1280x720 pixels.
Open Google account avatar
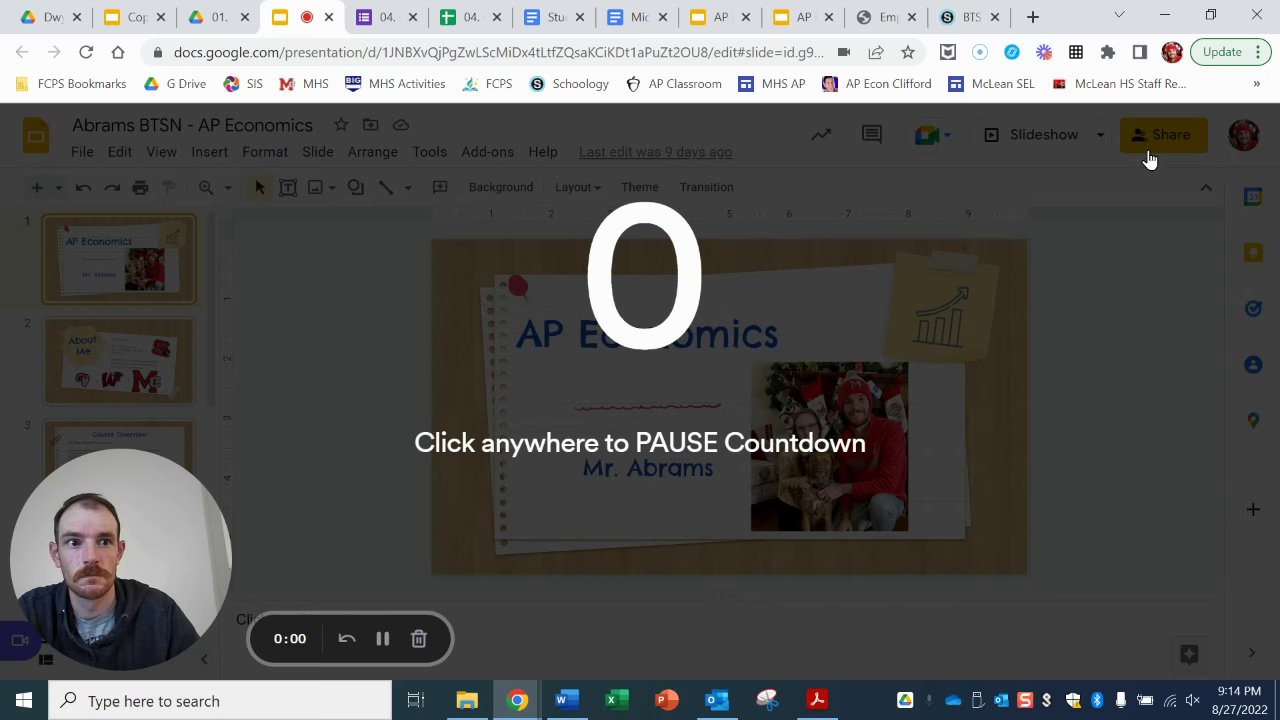(x=1243, y=135)
